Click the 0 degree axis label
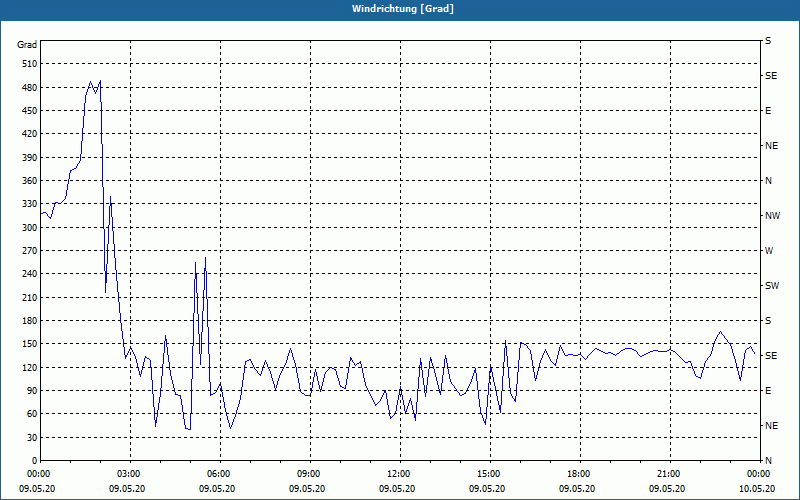This screenshot has height=500, width=800. tap(34, 461)
